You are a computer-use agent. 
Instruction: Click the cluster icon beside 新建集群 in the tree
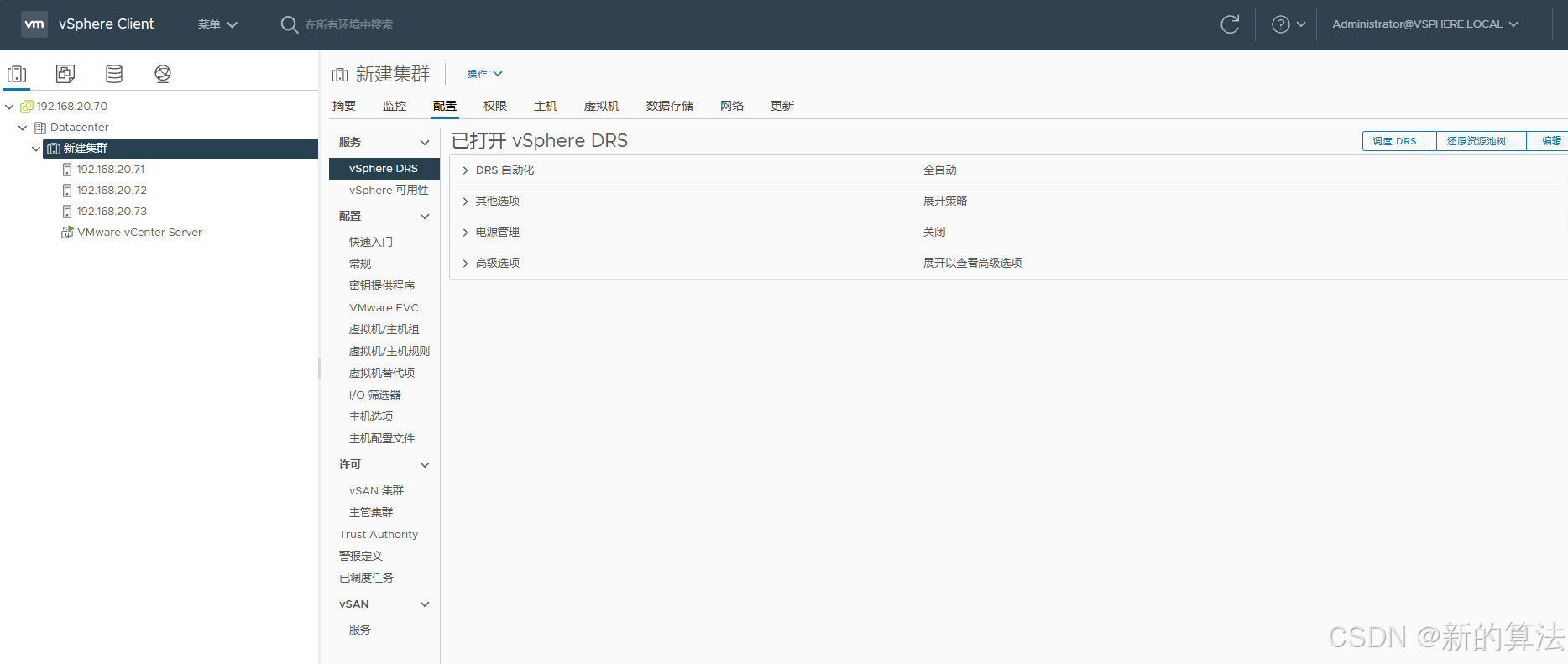click(54, 149)
